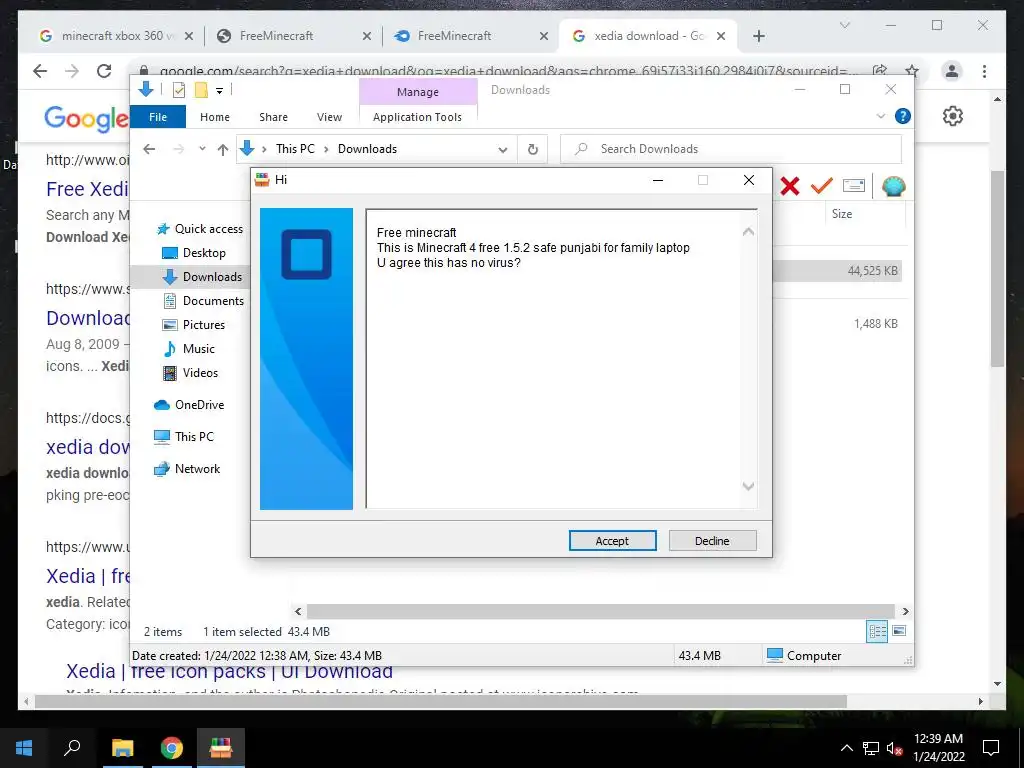Select the Application Tools tab
Image resolution: width=1024 pixels, height=768 pixels.
(x=417, y=117)
